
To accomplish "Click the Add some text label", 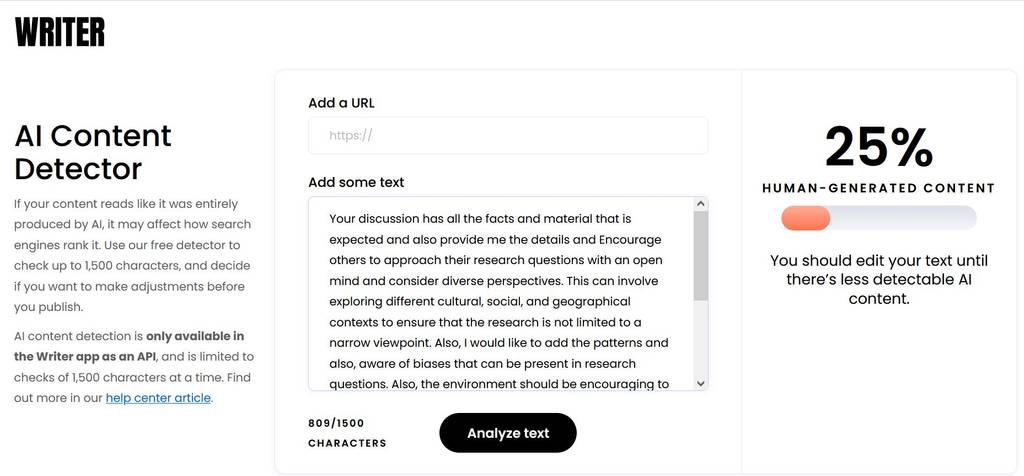I will [356, 182].
